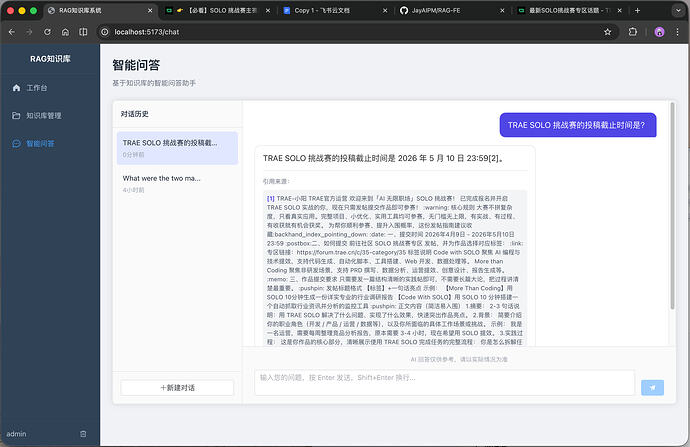Click the subtitle 基于知识库的智能问答助手
The height and width of the screenshot is (447, 690).
point(154,83)
